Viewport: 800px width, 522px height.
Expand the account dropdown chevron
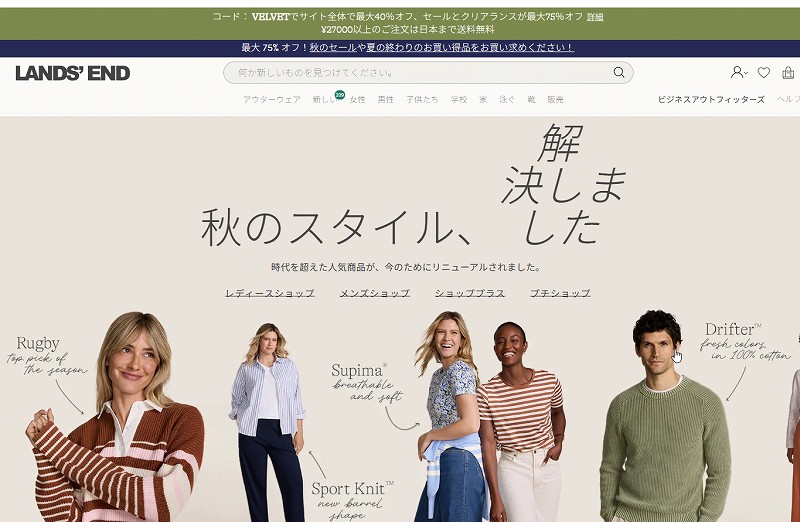click(x=745, y=73)
